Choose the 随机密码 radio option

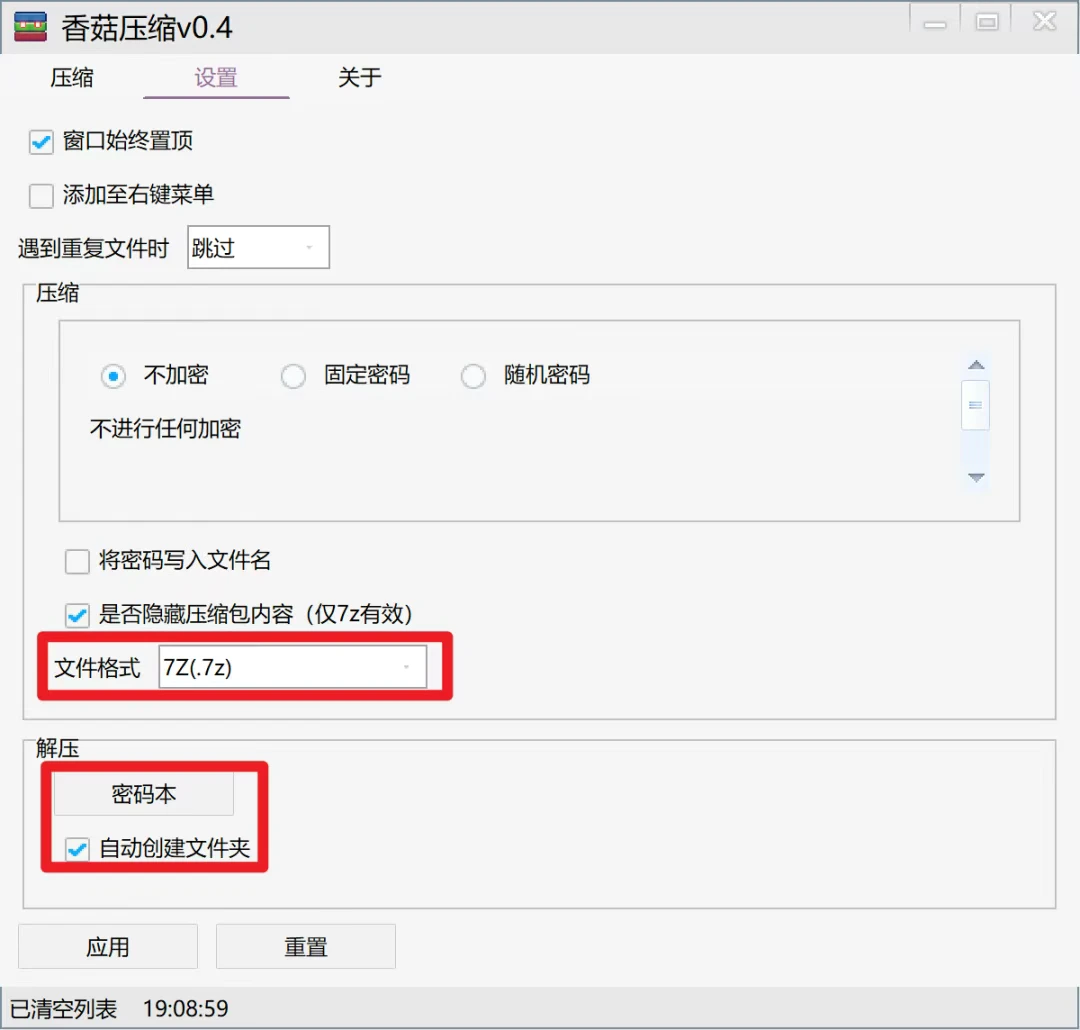point(473,377)
